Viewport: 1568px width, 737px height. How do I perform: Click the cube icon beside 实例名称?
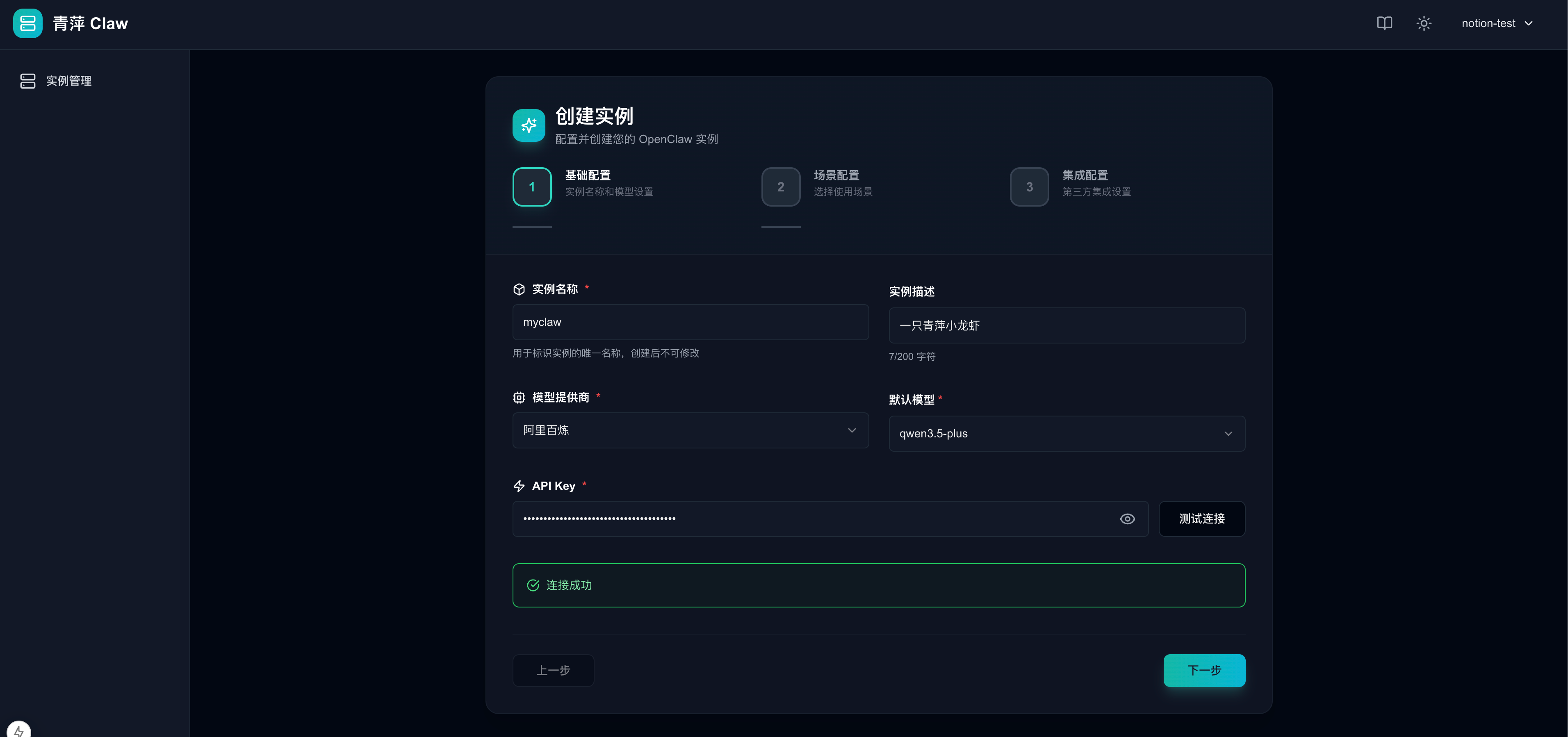519,289
